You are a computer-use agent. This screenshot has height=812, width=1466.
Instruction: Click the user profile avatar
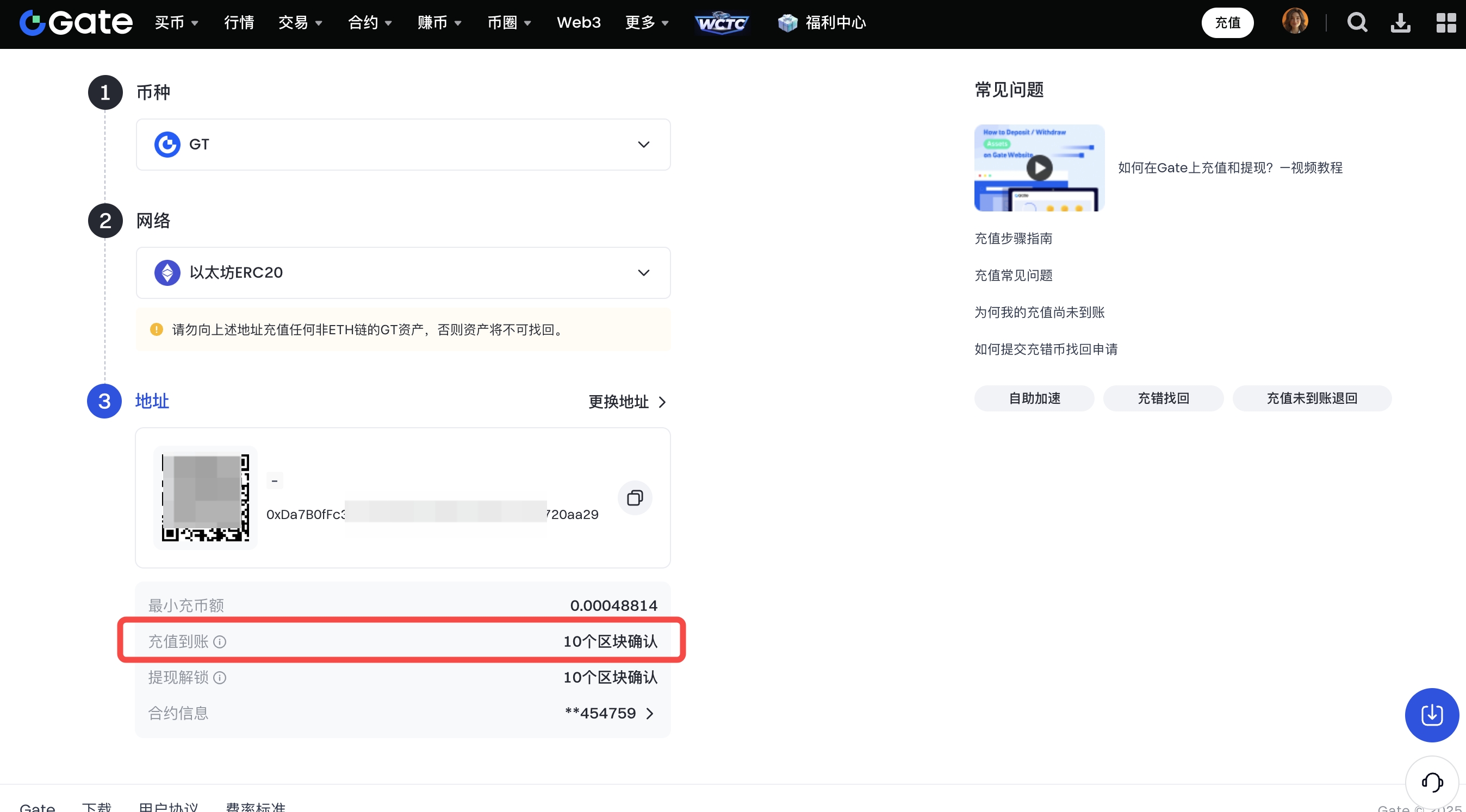pyautogui.click(x=1295, y=22)
